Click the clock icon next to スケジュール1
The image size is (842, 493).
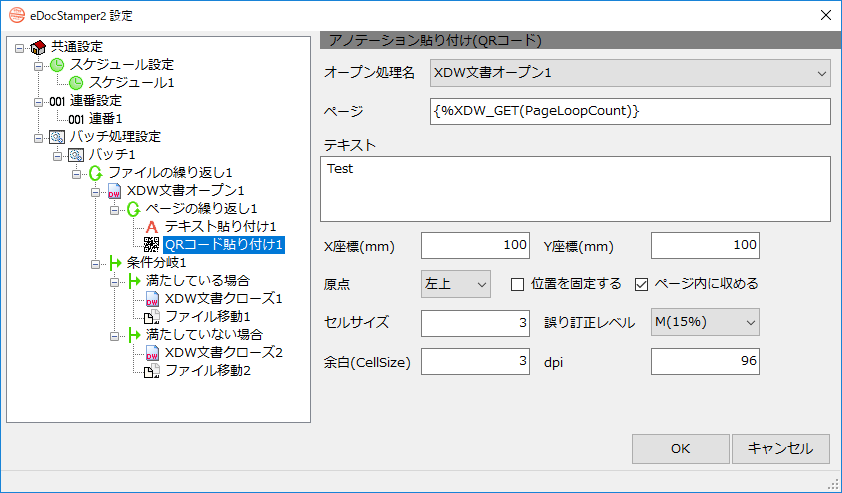[x=76, y=83]
